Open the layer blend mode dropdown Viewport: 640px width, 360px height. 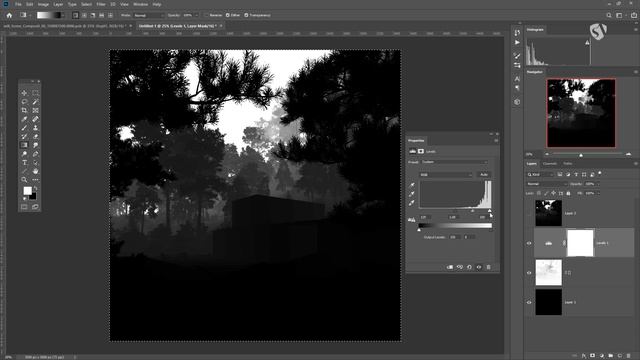pos(547,184)
